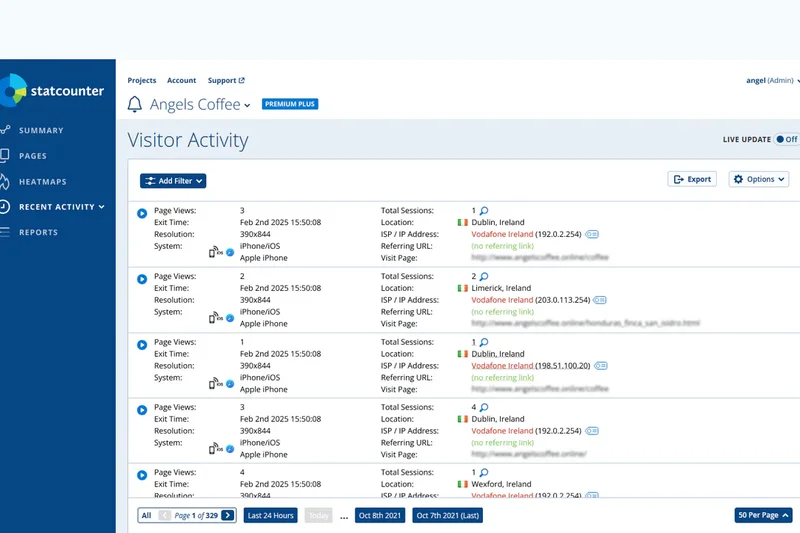
Task: Open the Options dropdown menu
Action: click(x=758, y=179)
